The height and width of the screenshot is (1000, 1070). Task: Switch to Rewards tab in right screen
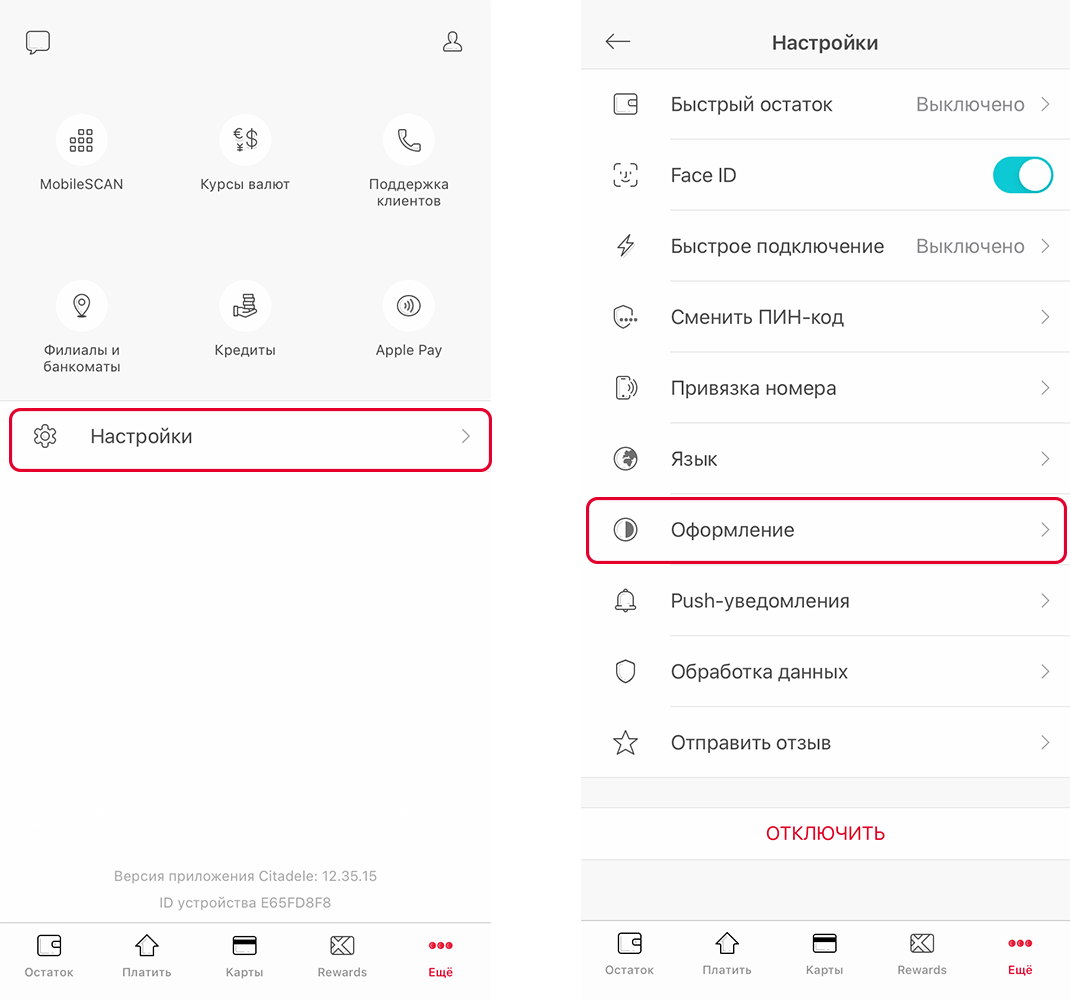point(922,954)
